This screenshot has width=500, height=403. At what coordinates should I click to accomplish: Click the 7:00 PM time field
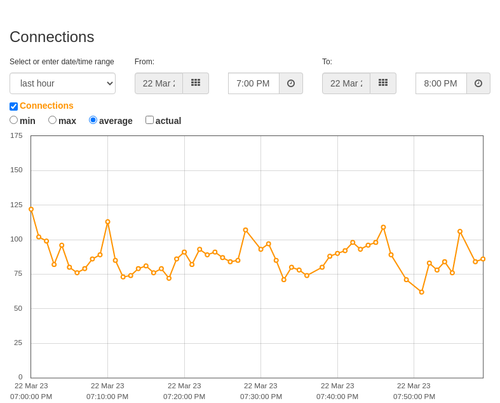tap(254, 83)
